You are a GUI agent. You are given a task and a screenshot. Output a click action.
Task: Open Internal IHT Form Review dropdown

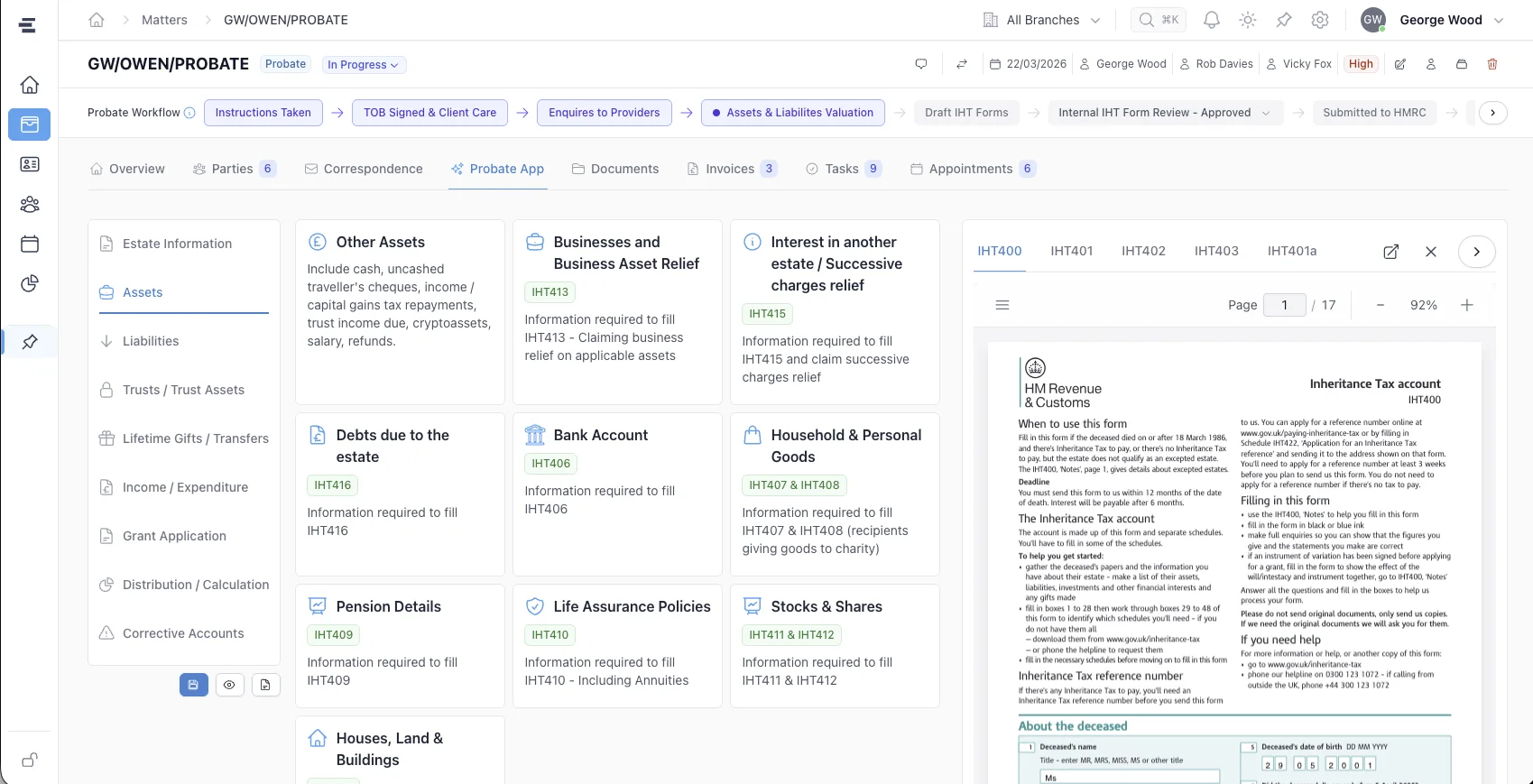pyautogui.click(x=1165, y=113)
